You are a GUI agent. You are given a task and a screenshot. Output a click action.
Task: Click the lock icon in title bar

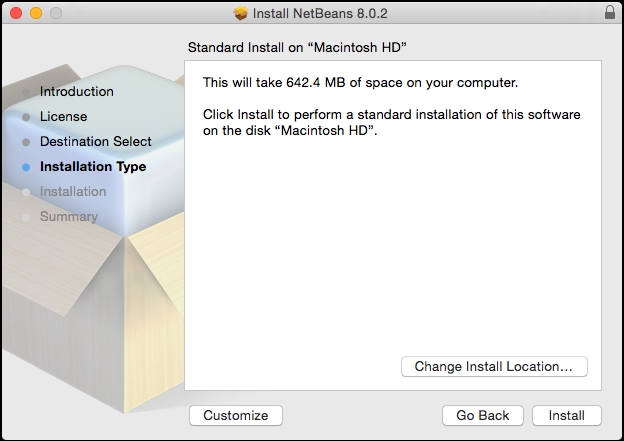tap(610, 12)
